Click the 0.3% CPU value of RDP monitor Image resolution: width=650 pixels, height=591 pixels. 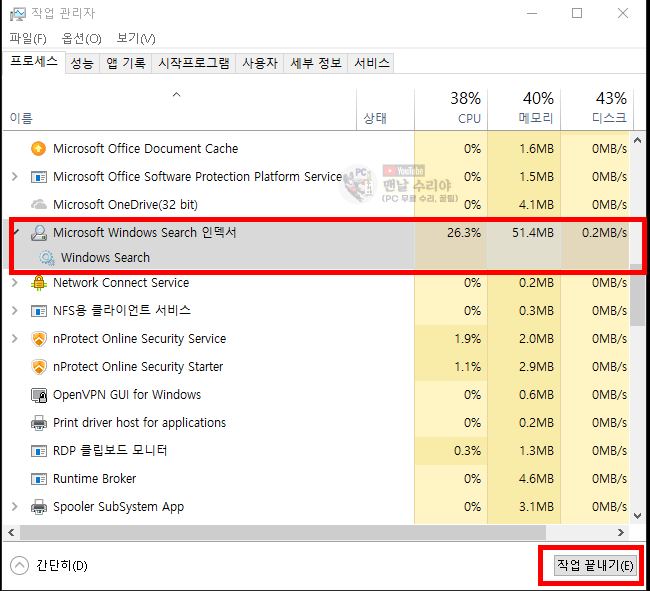tap(467, 451)
